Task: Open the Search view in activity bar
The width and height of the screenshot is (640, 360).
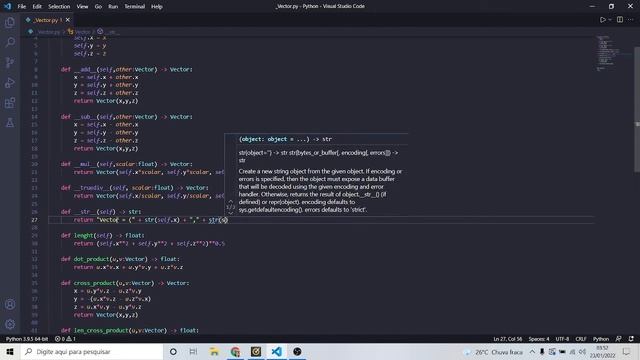Action: point(10,42)
